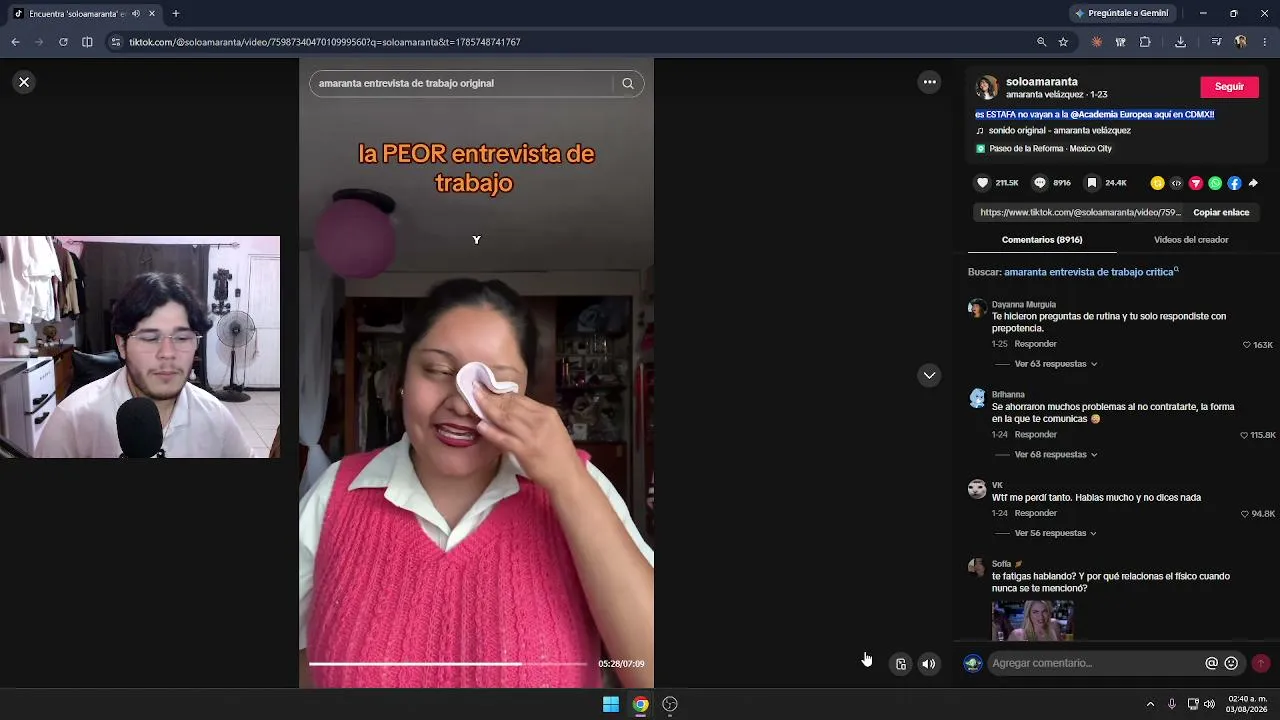The width and height of the screenshot is (1280, 720).
Task: Open the site information icon in address bar
Action: (x=116, y=42)
